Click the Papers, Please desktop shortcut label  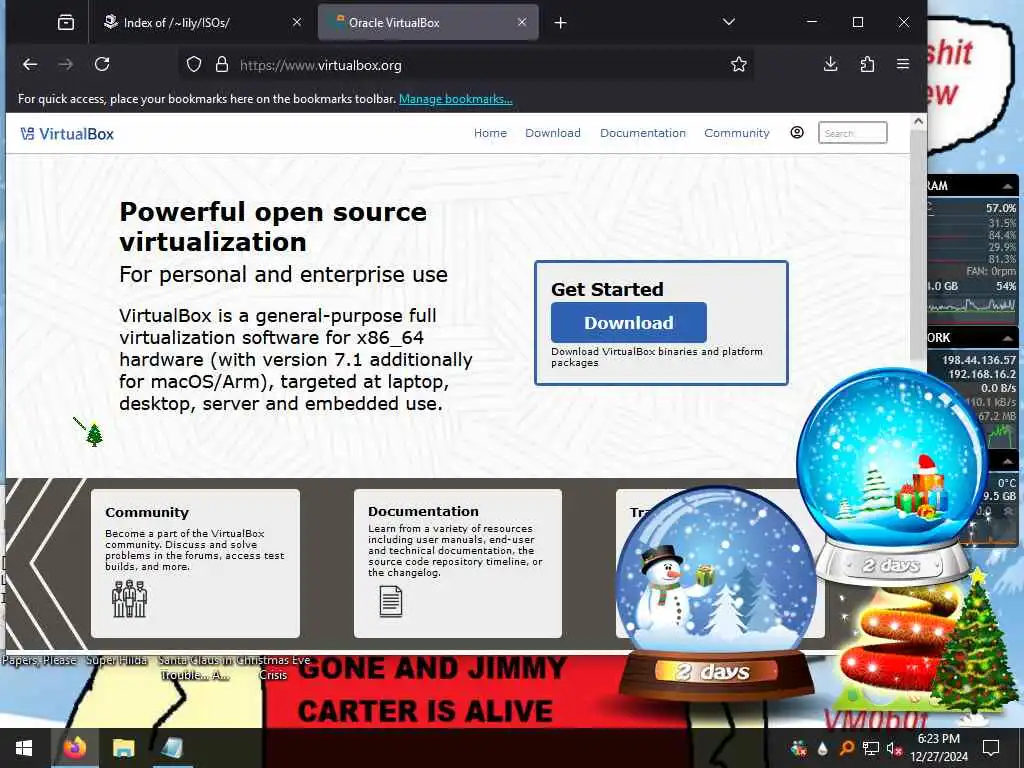point(39,660)
